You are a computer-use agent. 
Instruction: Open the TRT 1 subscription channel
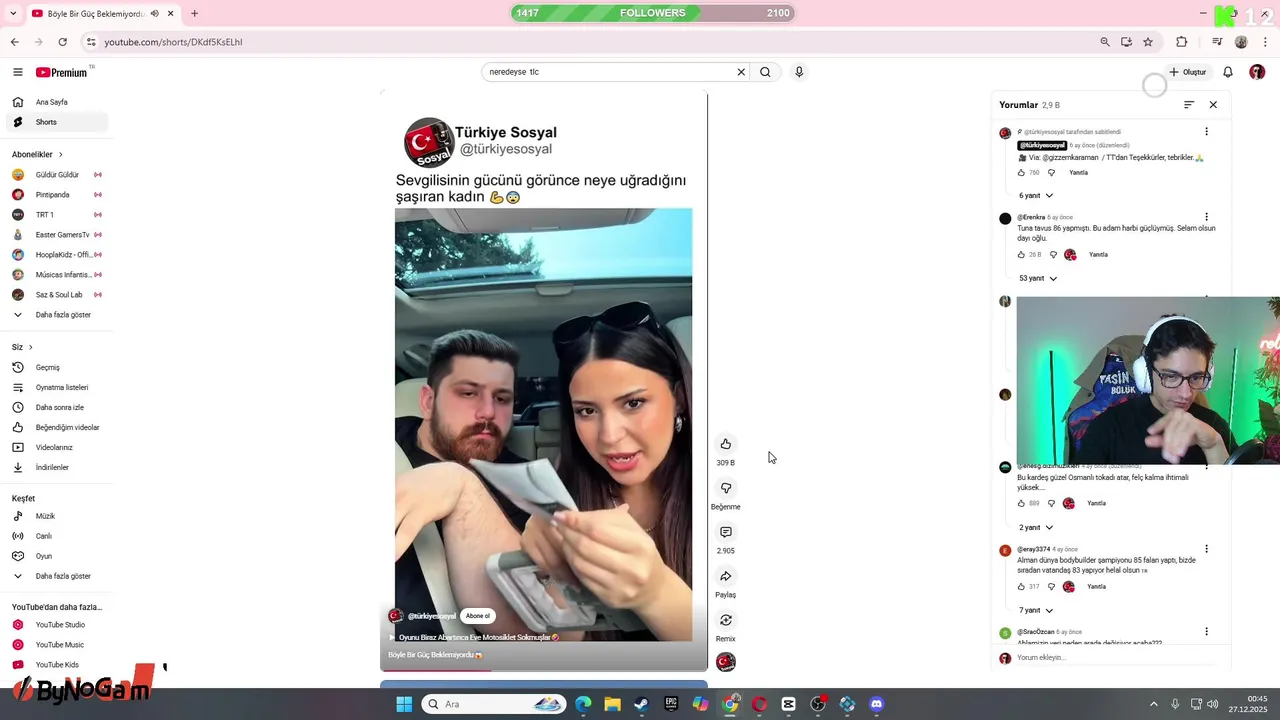click(x=57, y=215)
